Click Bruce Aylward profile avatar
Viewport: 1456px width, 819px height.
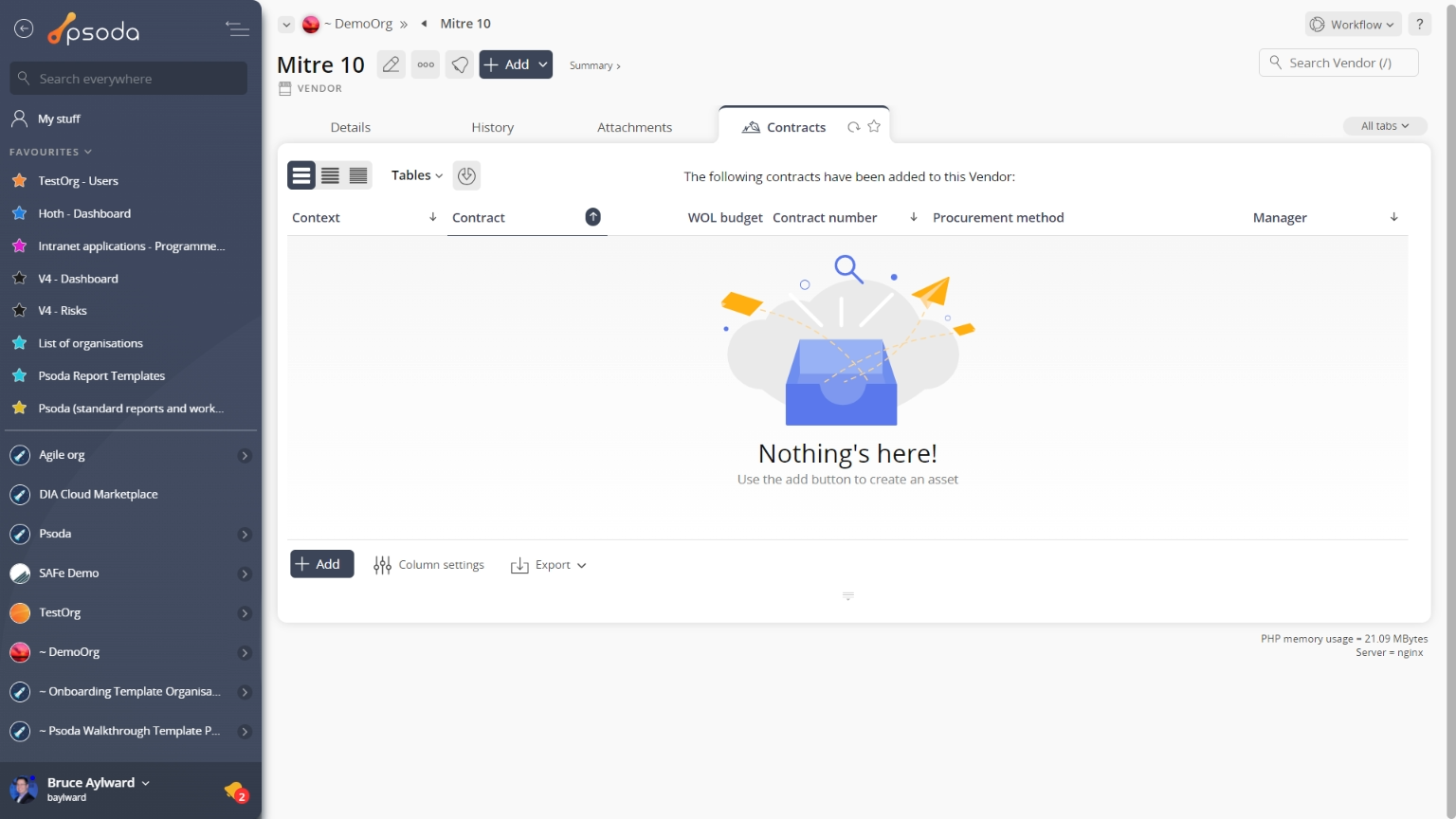pos(24,789)
